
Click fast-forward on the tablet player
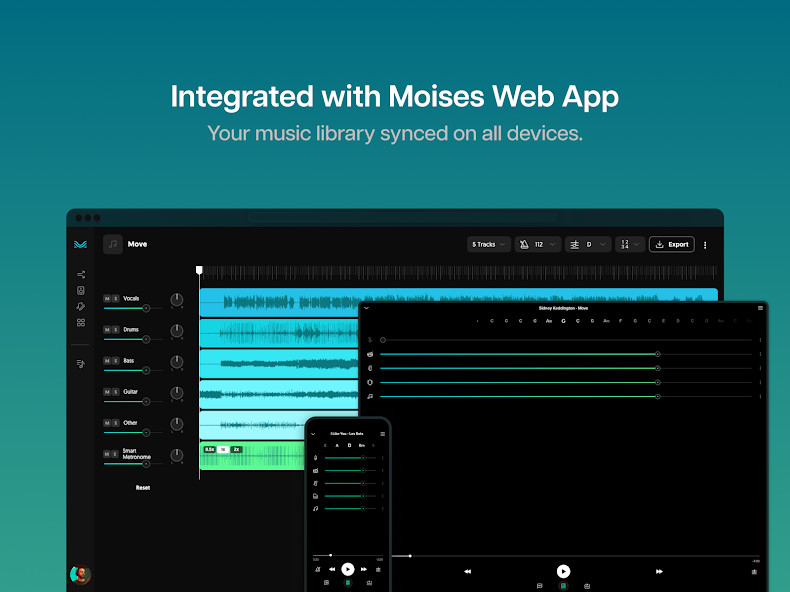[x=659, y=571]
